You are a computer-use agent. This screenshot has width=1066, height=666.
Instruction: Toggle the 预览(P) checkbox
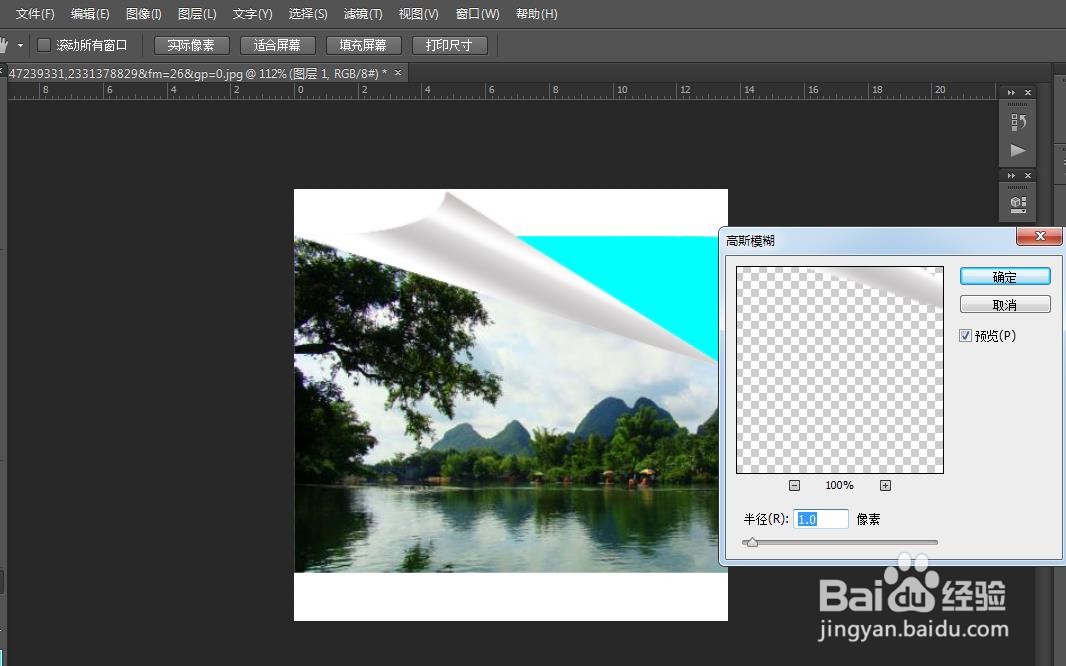point(965,336)
